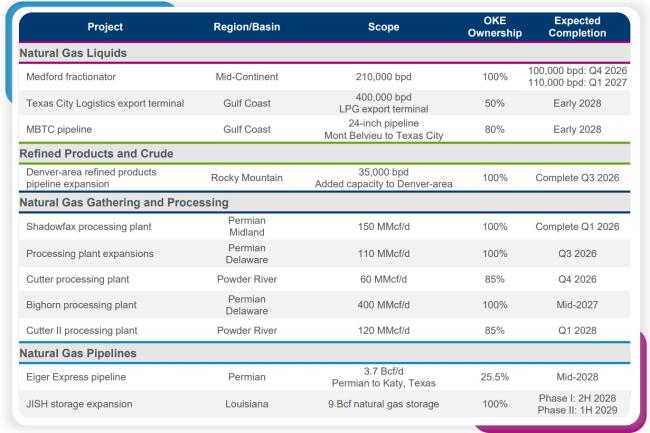Click 100% ownership in Medford fractionator row
The width and height of the screenshot is (650, 433).
point(495,77)
